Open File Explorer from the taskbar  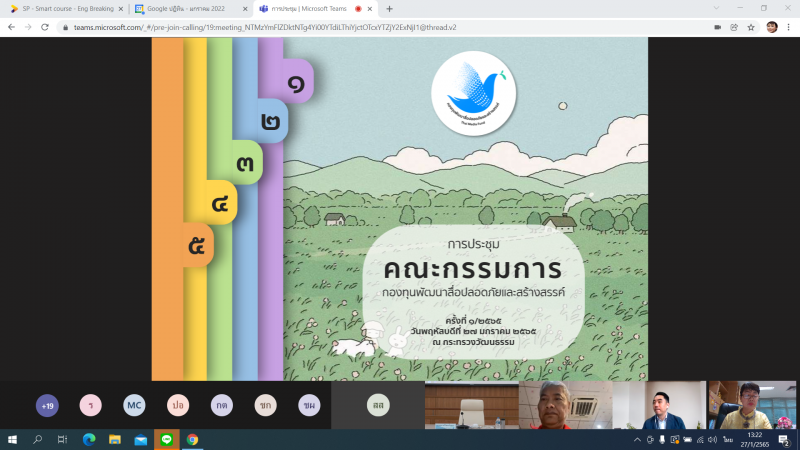coord(115,439)
